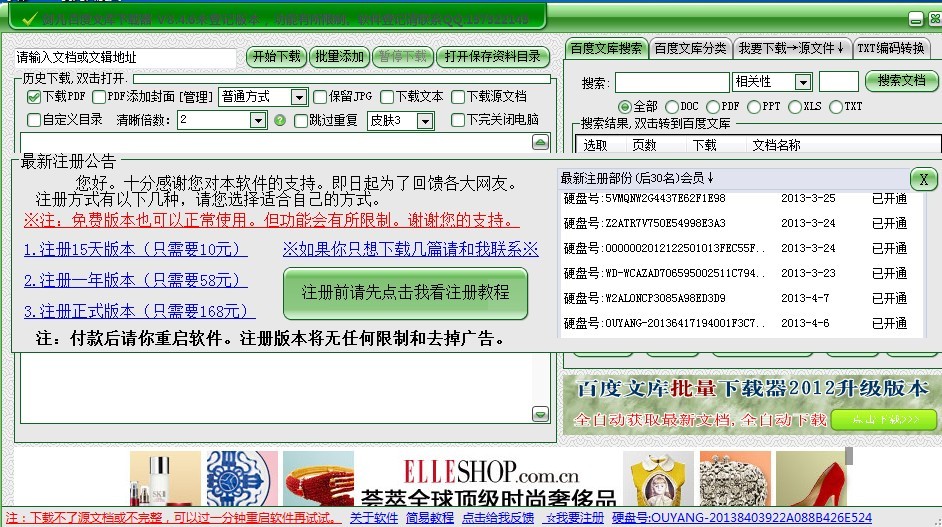Screen dimensions: 942x527
Task: Switch to 百度文库搜索 tab
Action: [606, 49]
